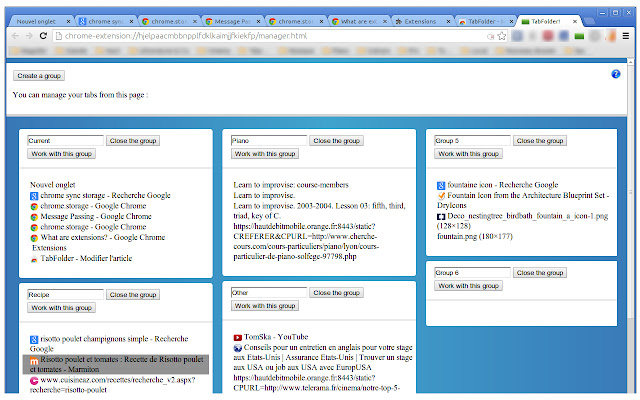This screenshot has height=400, width=640.
Task: Close the Piano group
Action: [336, 140]
